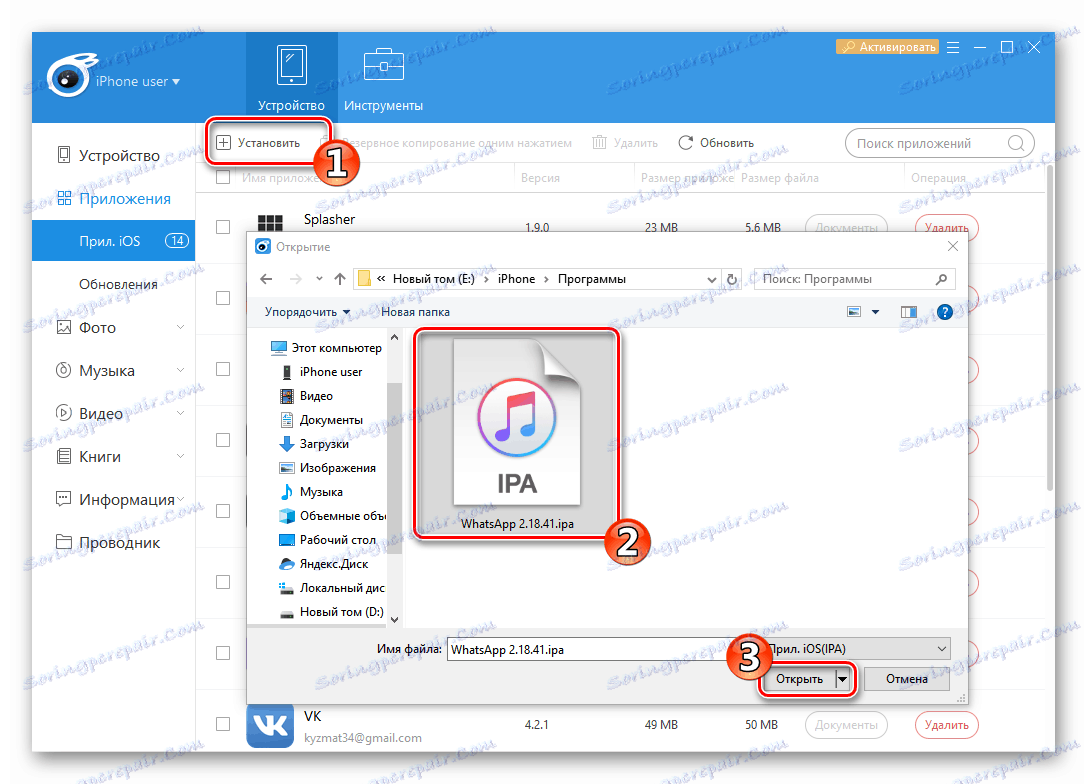Expand the iPhone user account dropdown
Image resolution: width=1087 pixels, height=784 pixels.
(137, 81)
